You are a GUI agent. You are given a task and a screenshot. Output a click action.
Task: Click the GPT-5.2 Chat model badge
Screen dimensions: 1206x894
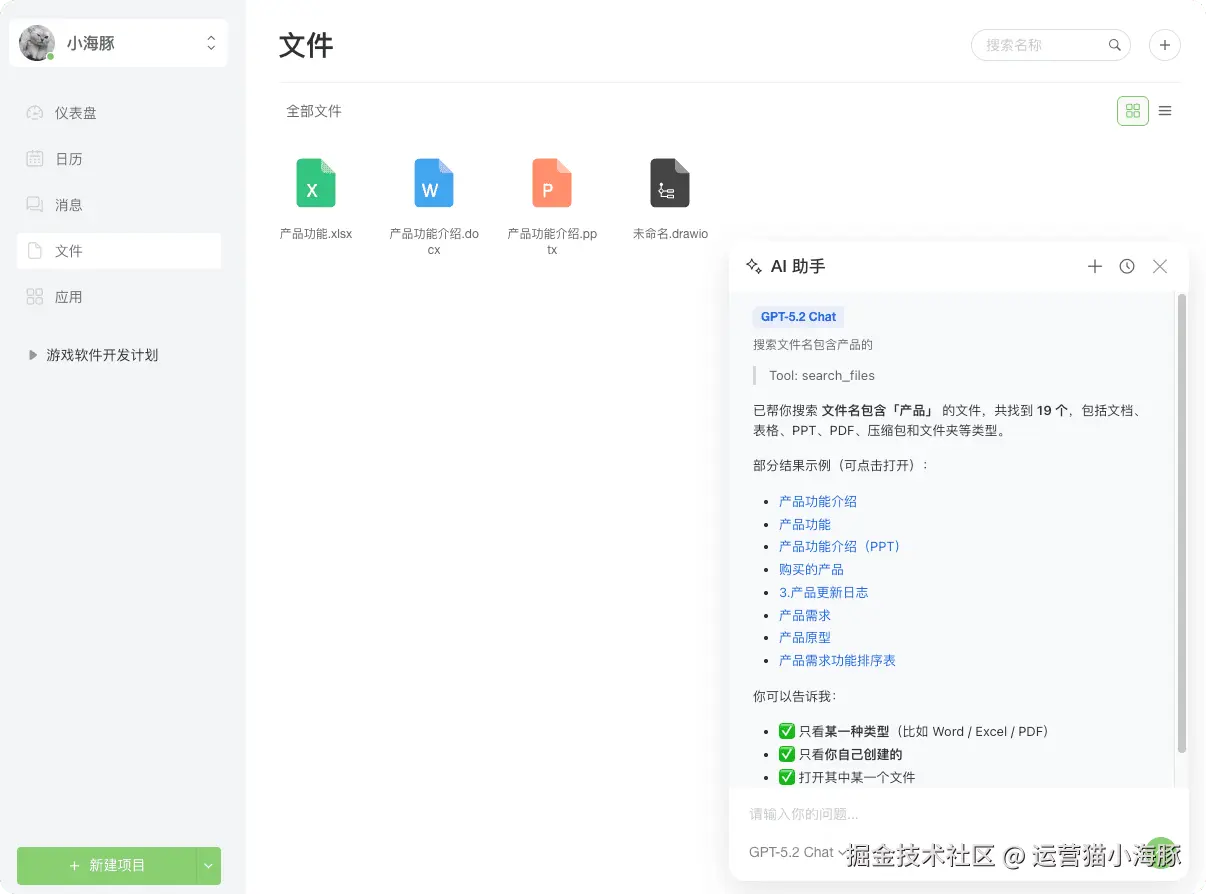point(798,317)
